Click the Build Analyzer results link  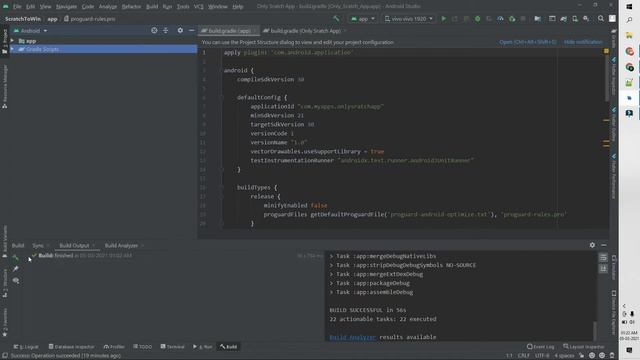point(352,337)
